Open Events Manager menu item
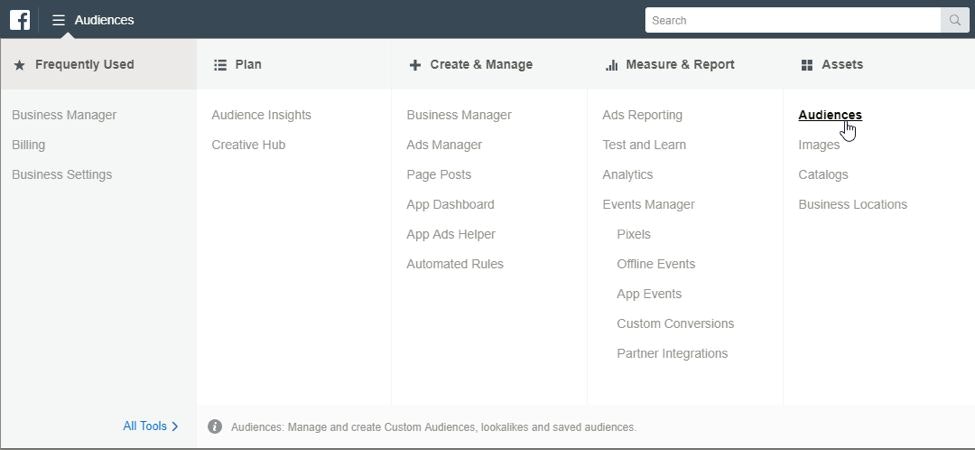The width and height of the screenshot is (975, 450). [648, 205]
